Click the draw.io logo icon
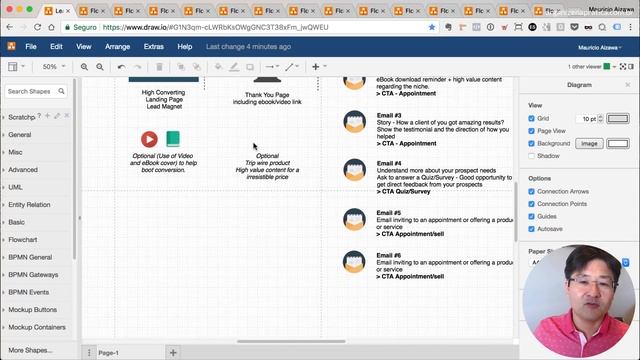This screenshot has height=360, width=640. pos(11,46)
